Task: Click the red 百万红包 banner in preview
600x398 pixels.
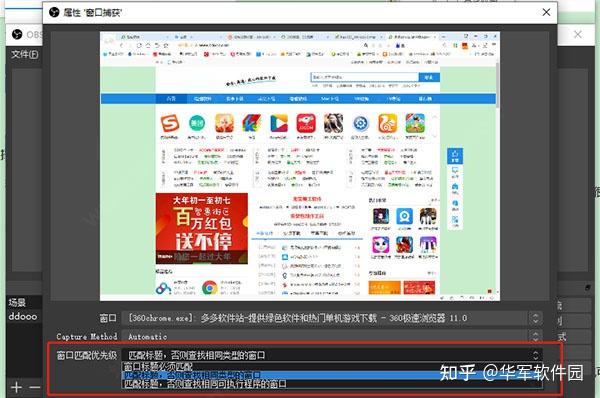Action: coord(202,228)
